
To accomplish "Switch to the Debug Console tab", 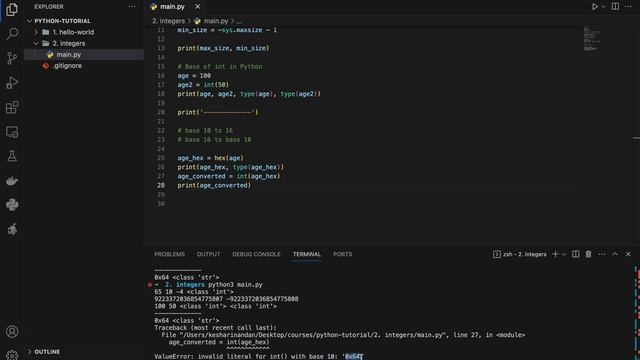I will pyautogui.click(x=256, y=254).
